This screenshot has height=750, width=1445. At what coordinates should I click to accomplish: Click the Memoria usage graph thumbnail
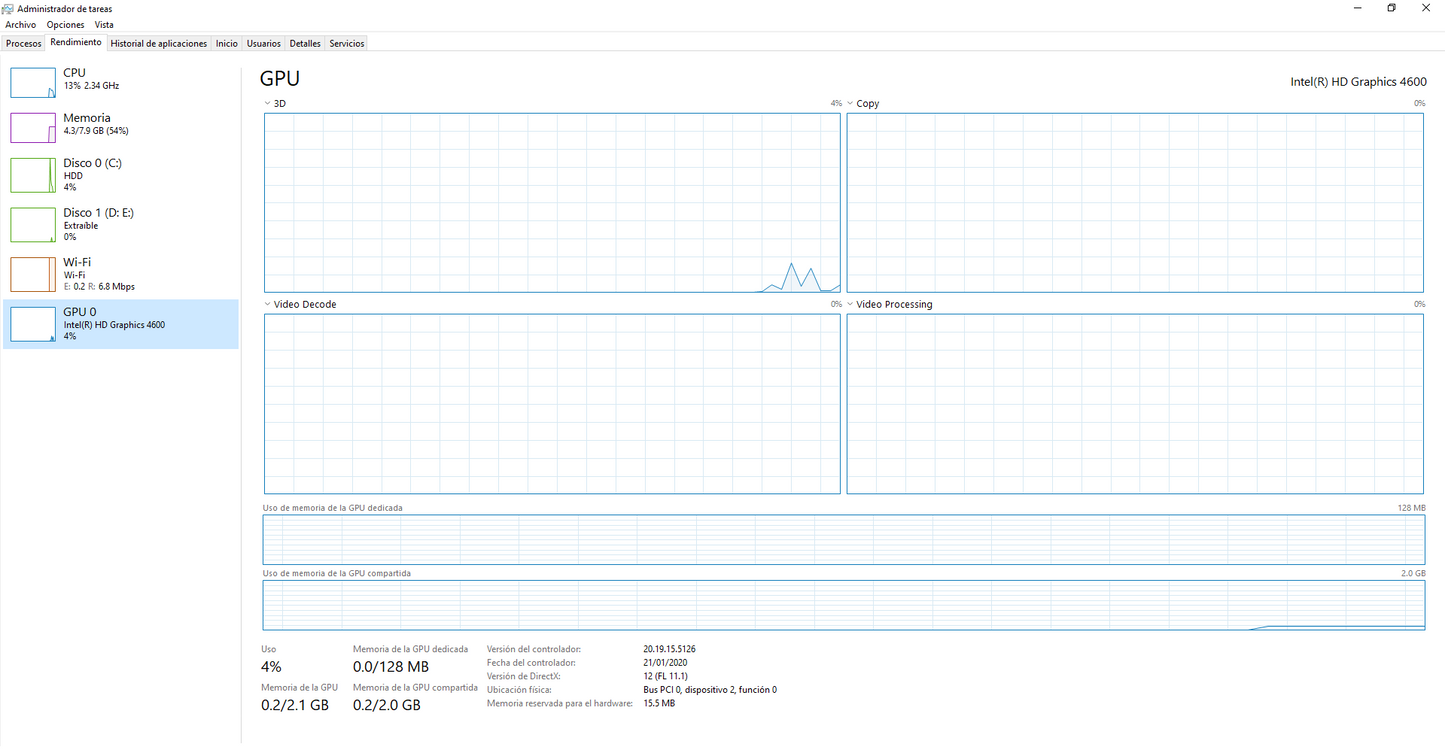point(33,128)
